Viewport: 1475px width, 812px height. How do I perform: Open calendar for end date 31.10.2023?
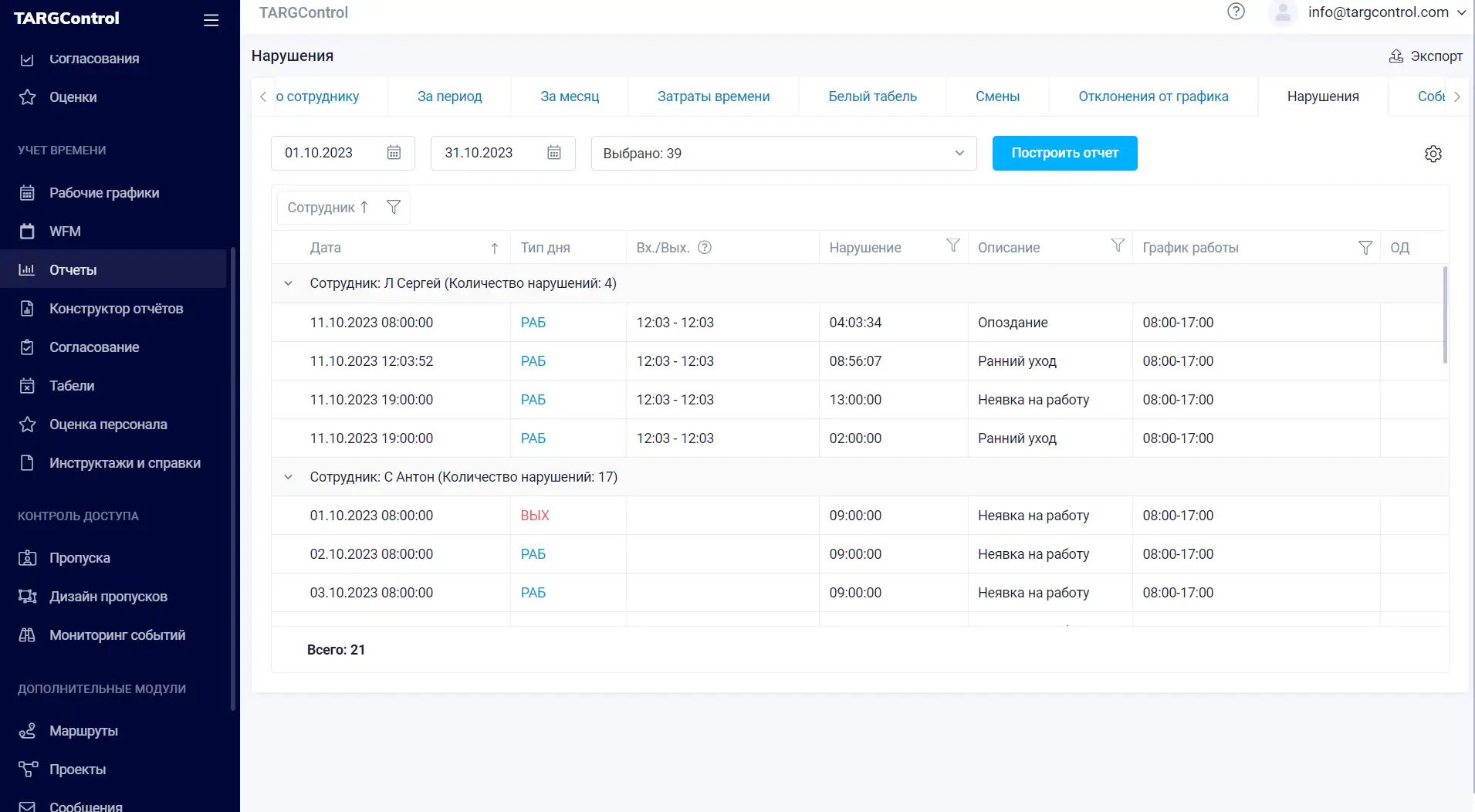(554, 153)
